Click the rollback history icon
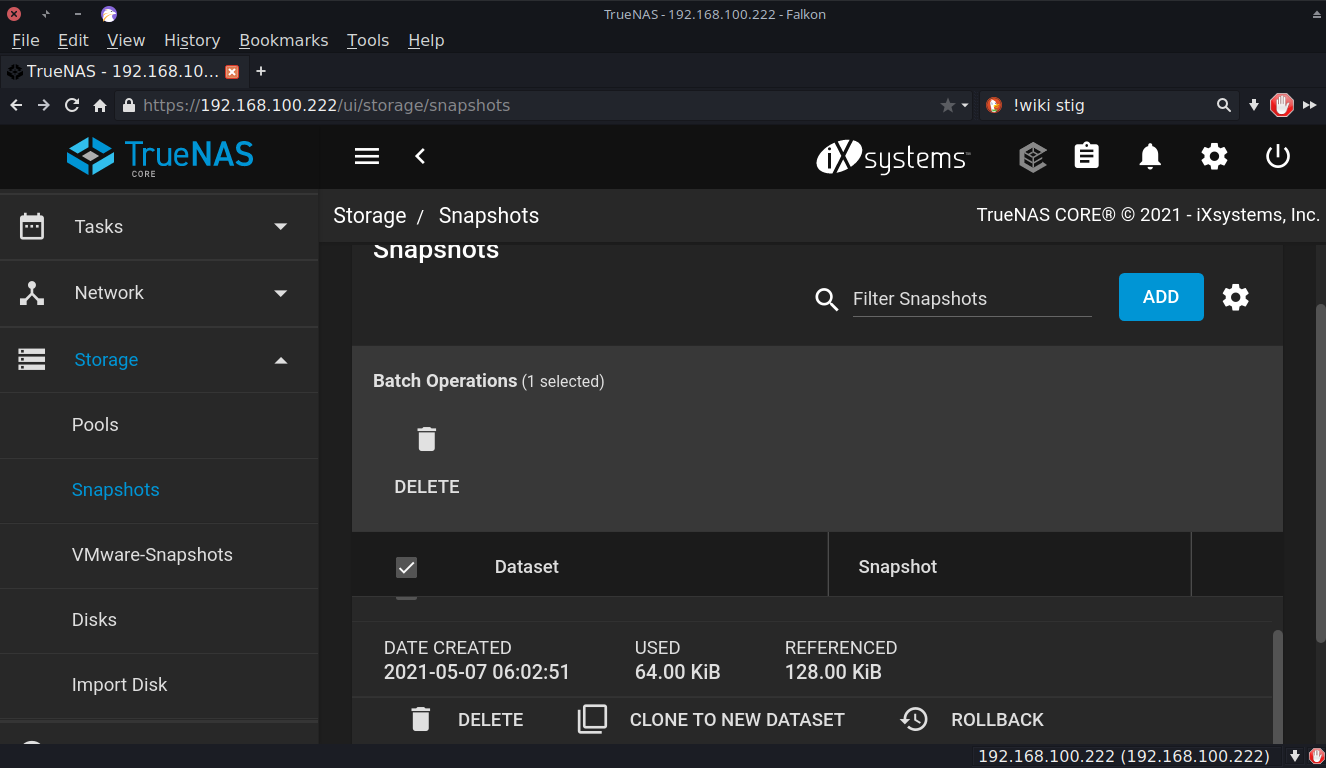The image size is (1326, 768). pos(914,719)
